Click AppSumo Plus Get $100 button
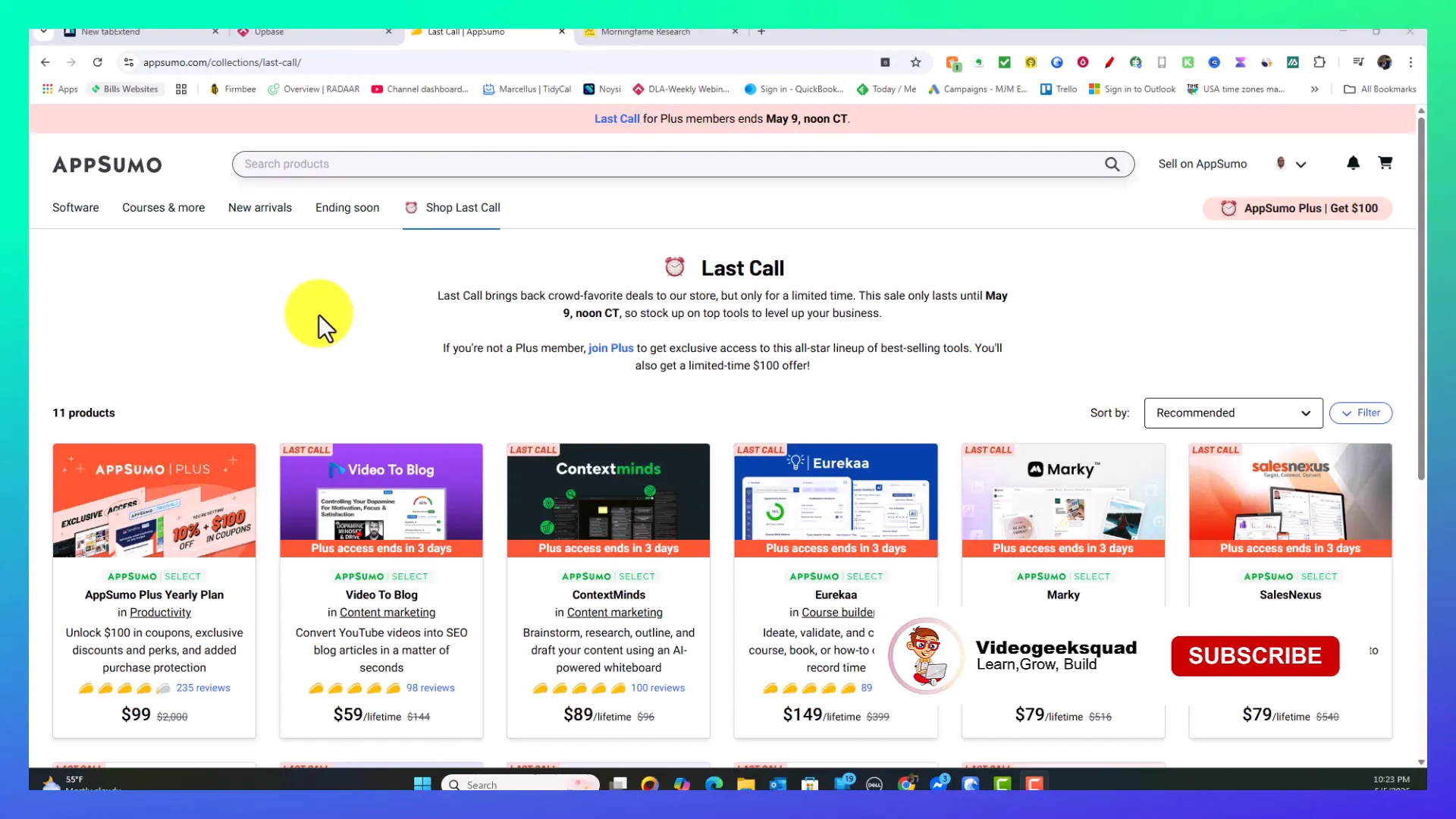This screenshot has width=1456, height=819. coord(1298,209)
